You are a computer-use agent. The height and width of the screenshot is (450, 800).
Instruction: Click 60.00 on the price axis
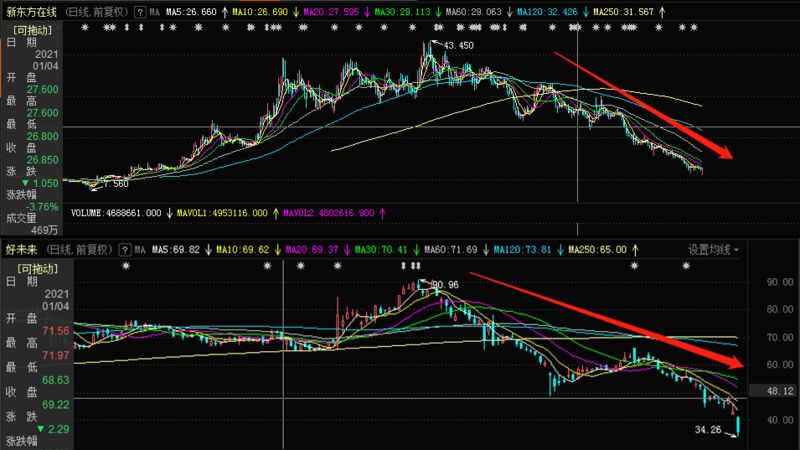[780, 364]
